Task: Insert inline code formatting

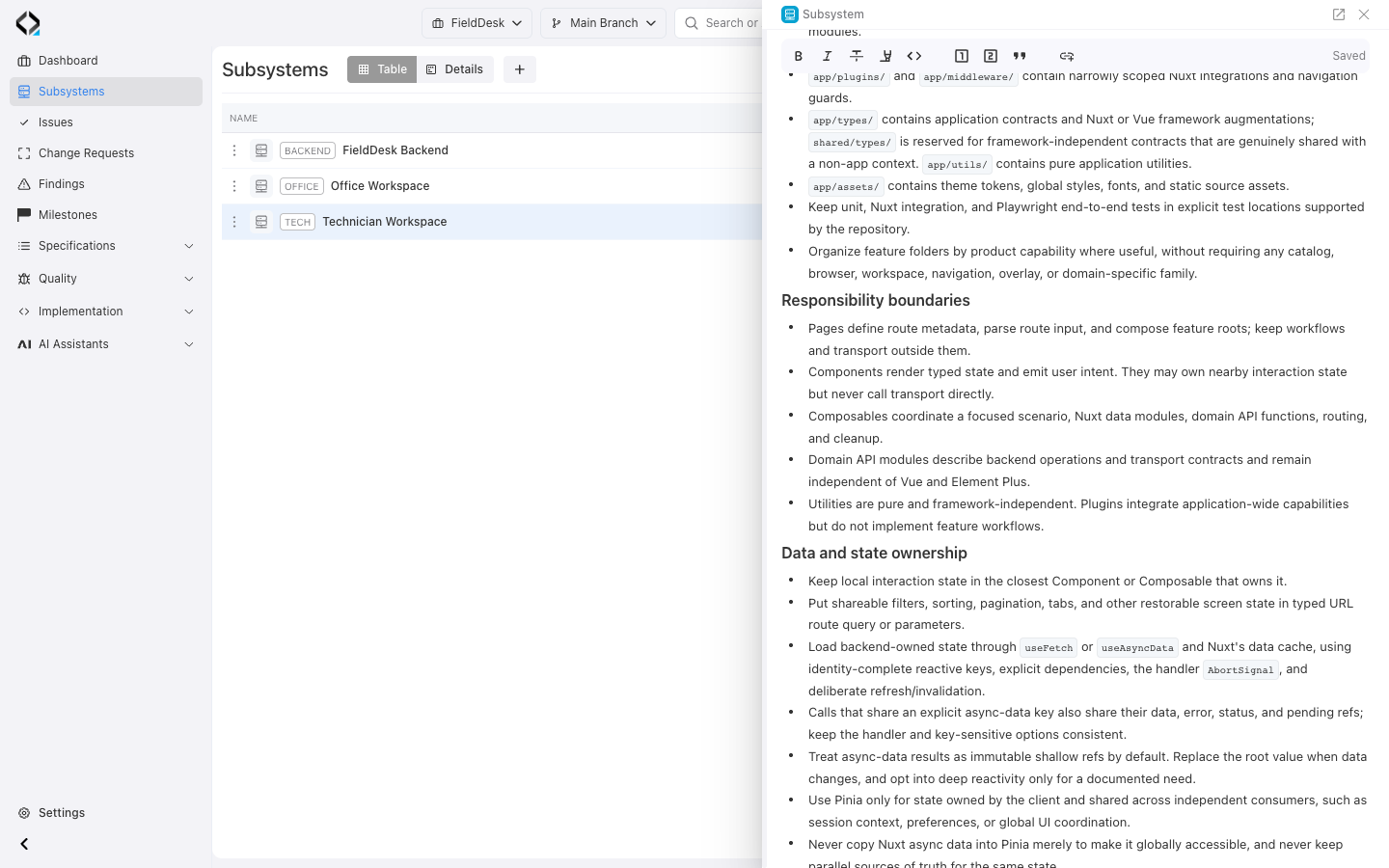Action: click(914, 56)
